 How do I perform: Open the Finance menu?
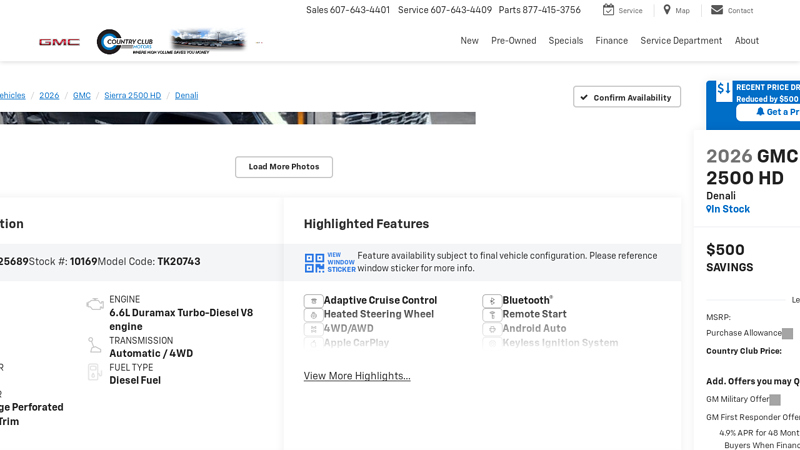pos(611,41)
